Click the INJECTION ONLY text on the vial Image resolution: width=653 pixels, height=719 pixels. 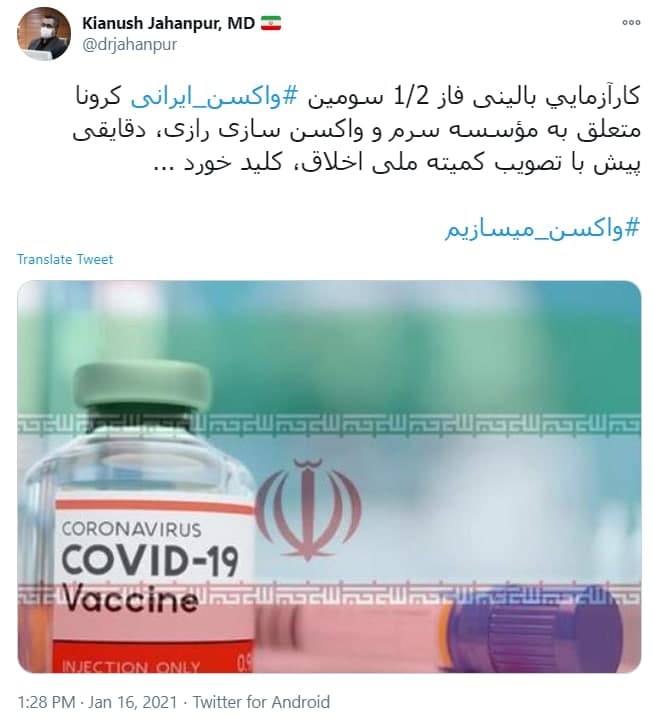pos(131,666)
